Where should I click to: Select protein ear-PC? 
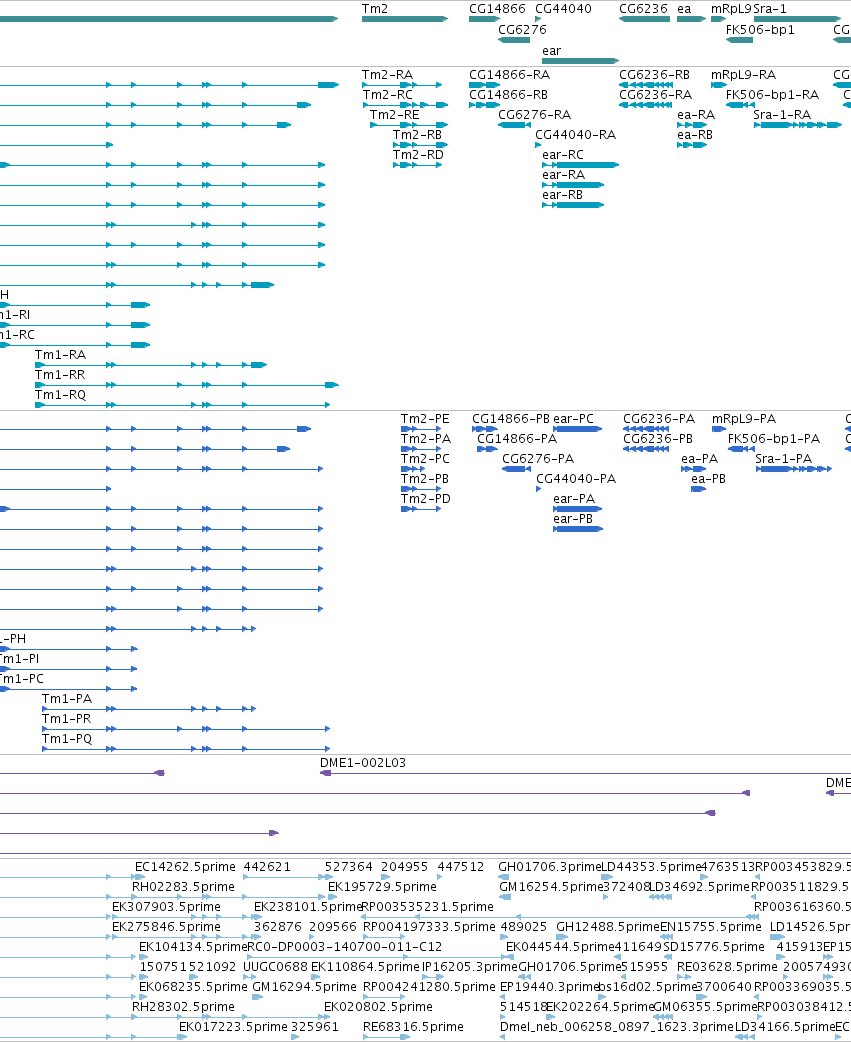point(577,429)
